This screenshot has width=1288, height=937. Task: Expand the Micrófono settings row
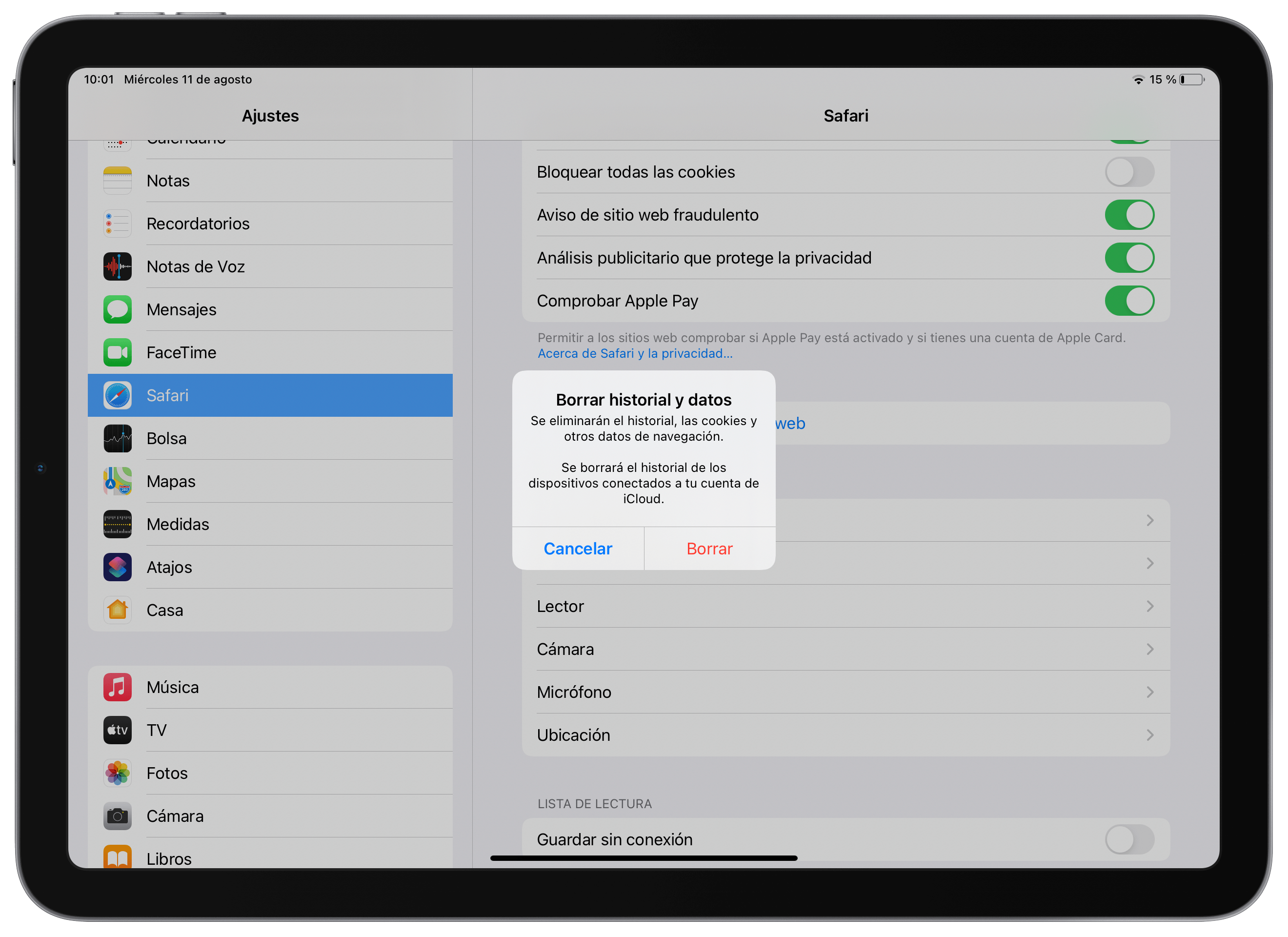[1150, 692]
